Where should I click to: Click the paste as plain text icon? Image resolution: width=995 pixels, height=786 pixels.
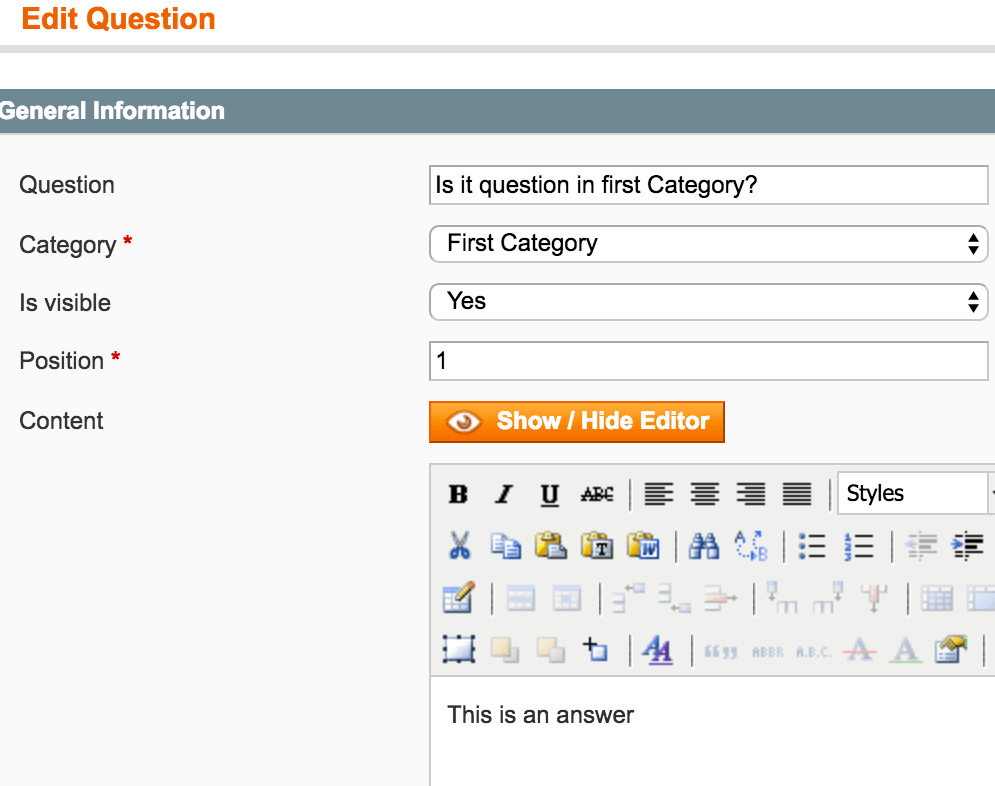click(597, 546)
